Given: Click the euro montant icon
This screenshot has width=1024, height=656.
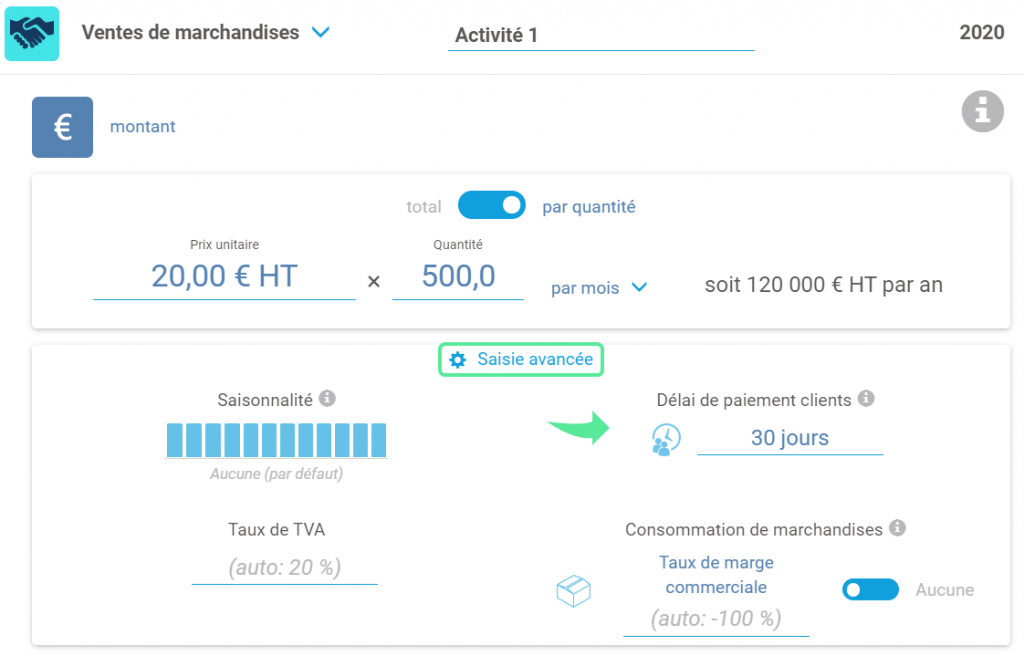Looking at the screenshot, I should click(62, 127).
